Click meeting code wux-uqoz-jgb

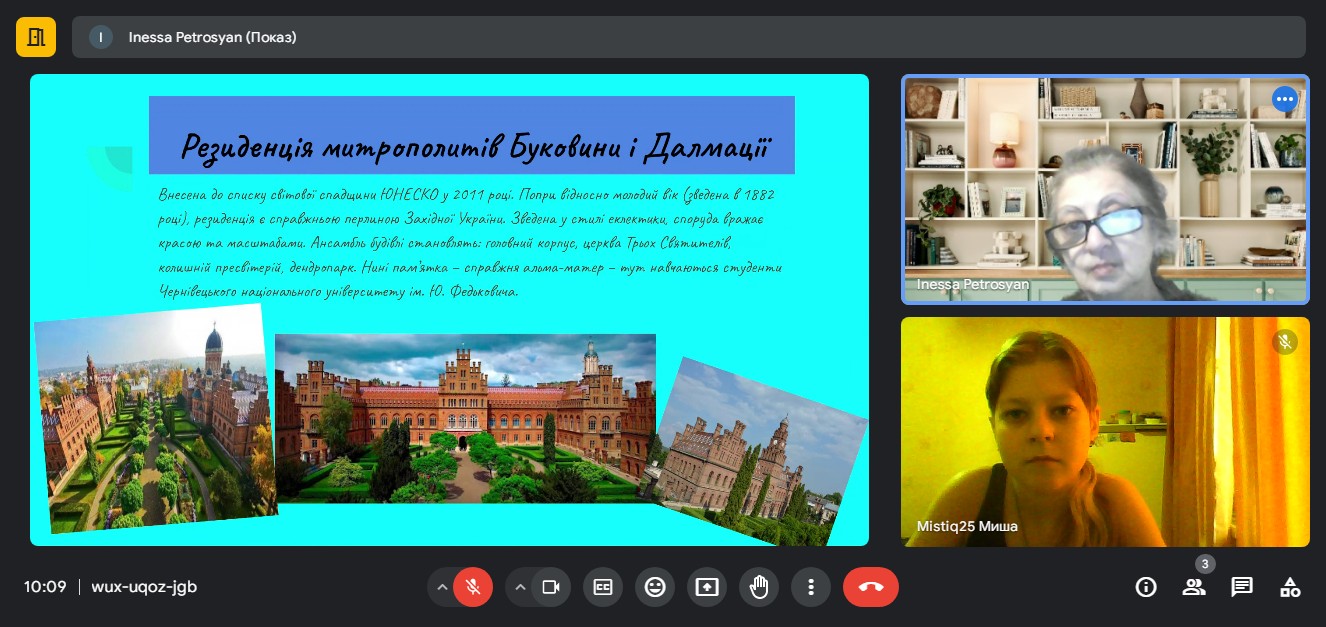(x=144, y=587)
